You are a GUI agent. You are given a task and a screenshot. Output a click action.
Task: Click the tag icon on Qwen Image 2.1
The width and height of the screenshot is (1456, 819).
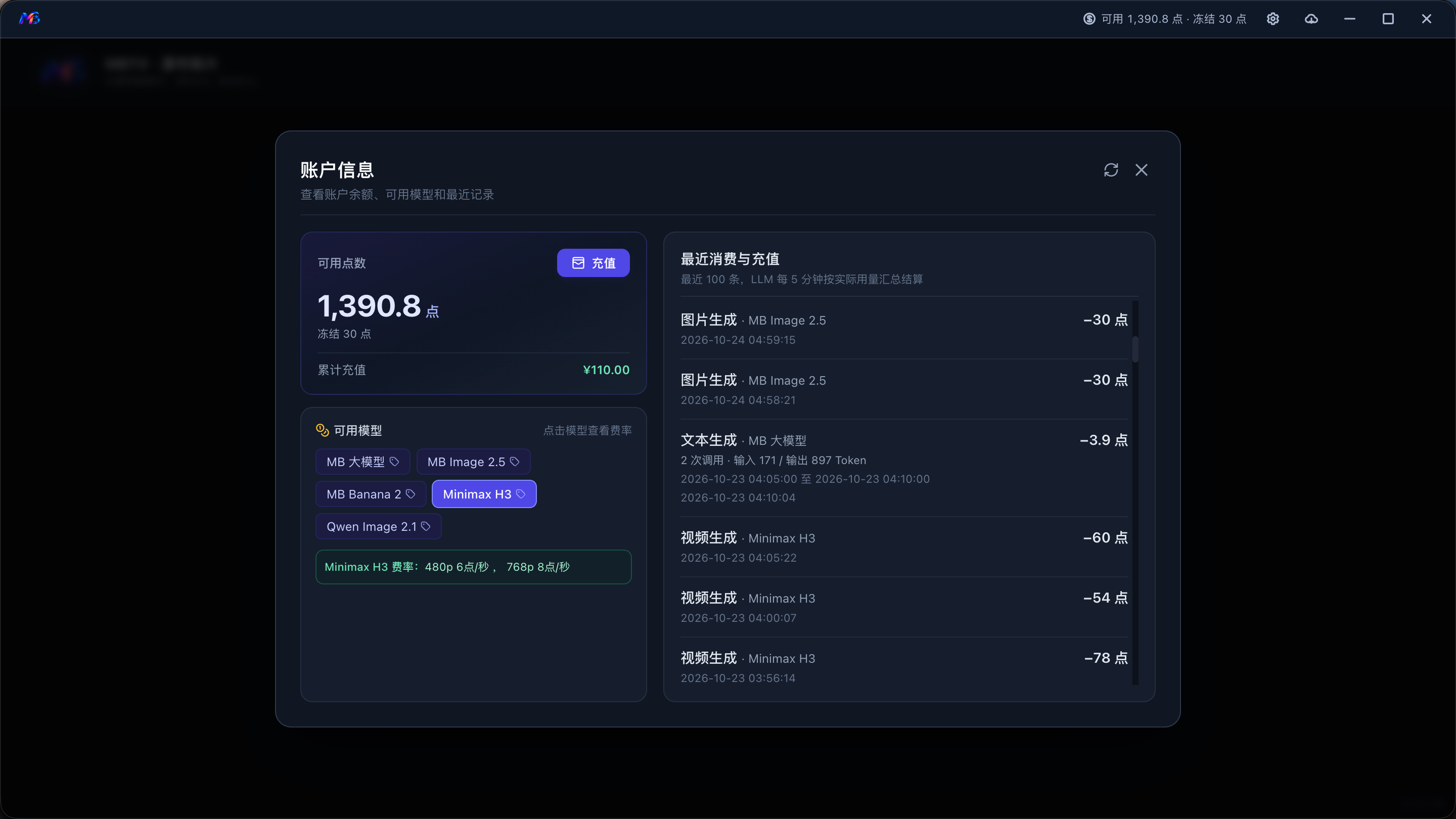click(x=426, y=526)
